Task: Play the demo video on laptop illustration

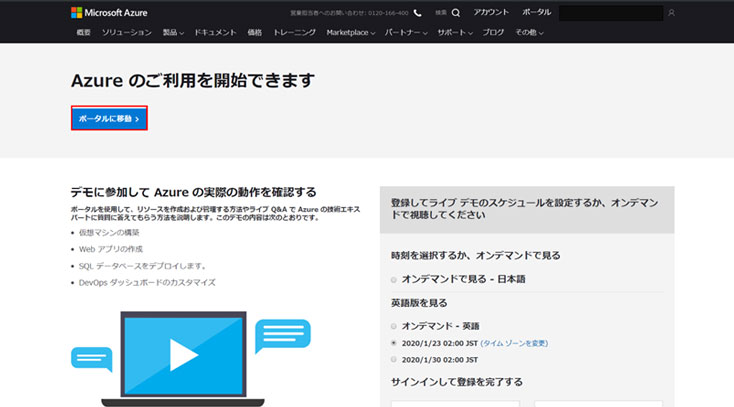Action: (x=183, y=355)
